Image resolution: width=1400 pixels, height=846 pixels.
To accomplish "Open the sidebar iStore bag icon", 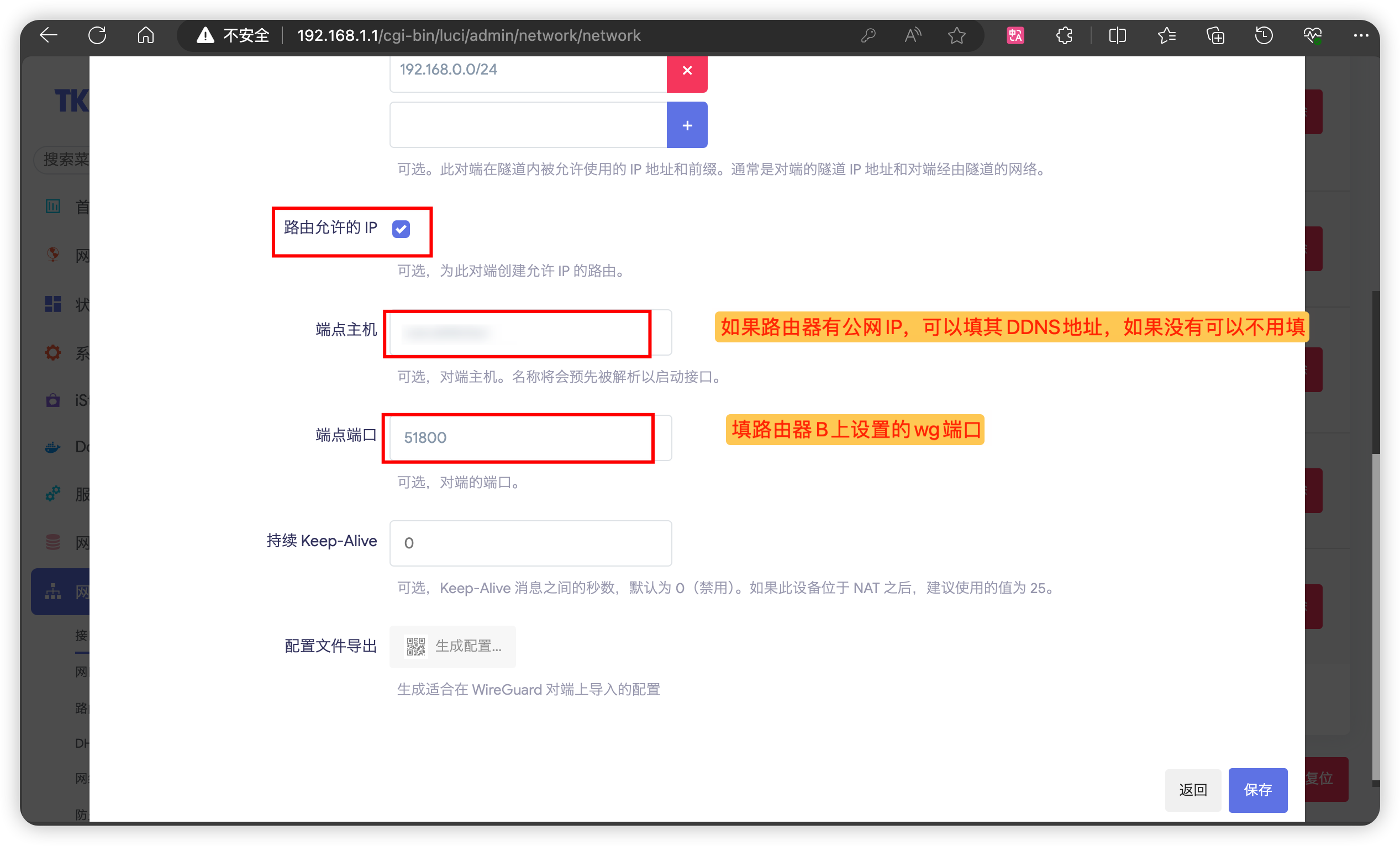I will pyautogui.click(x=53, y=400).
